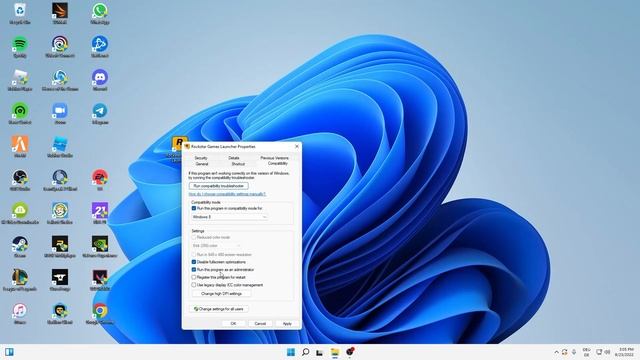Click Run compatibility troubleshooter button

218,186
